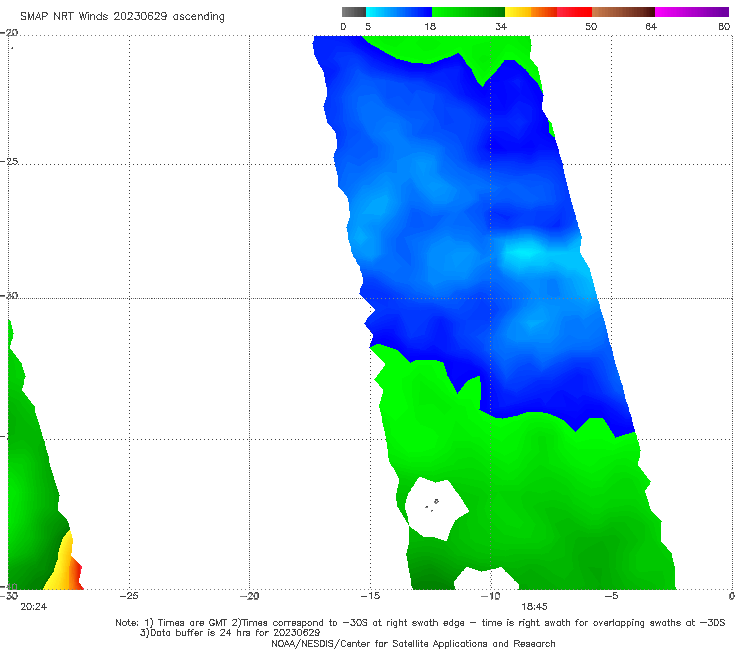Click the gray segment of the wind color bar
The width and height of the screenshot is (740, 650).
(354, 12)
